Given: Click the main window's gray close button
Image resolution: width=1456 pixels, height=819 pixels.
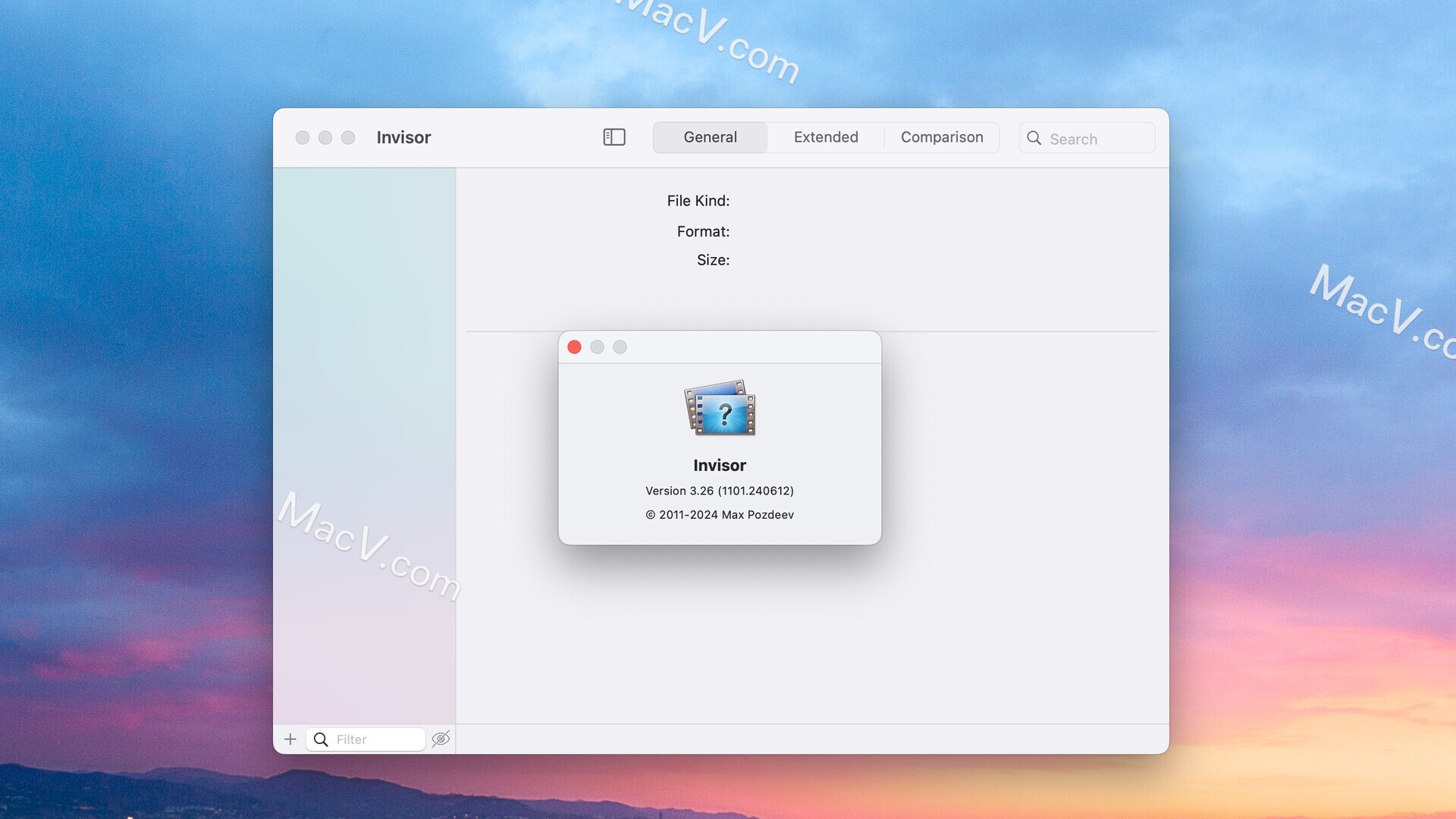Looking at the screenshot, I should [303, 137].
